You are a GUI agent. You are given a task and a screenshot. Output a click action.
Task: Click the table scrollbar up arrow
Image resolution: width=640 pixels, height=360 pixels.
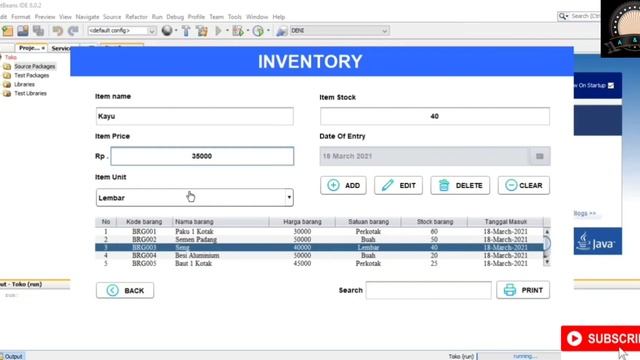coord(547,232)
